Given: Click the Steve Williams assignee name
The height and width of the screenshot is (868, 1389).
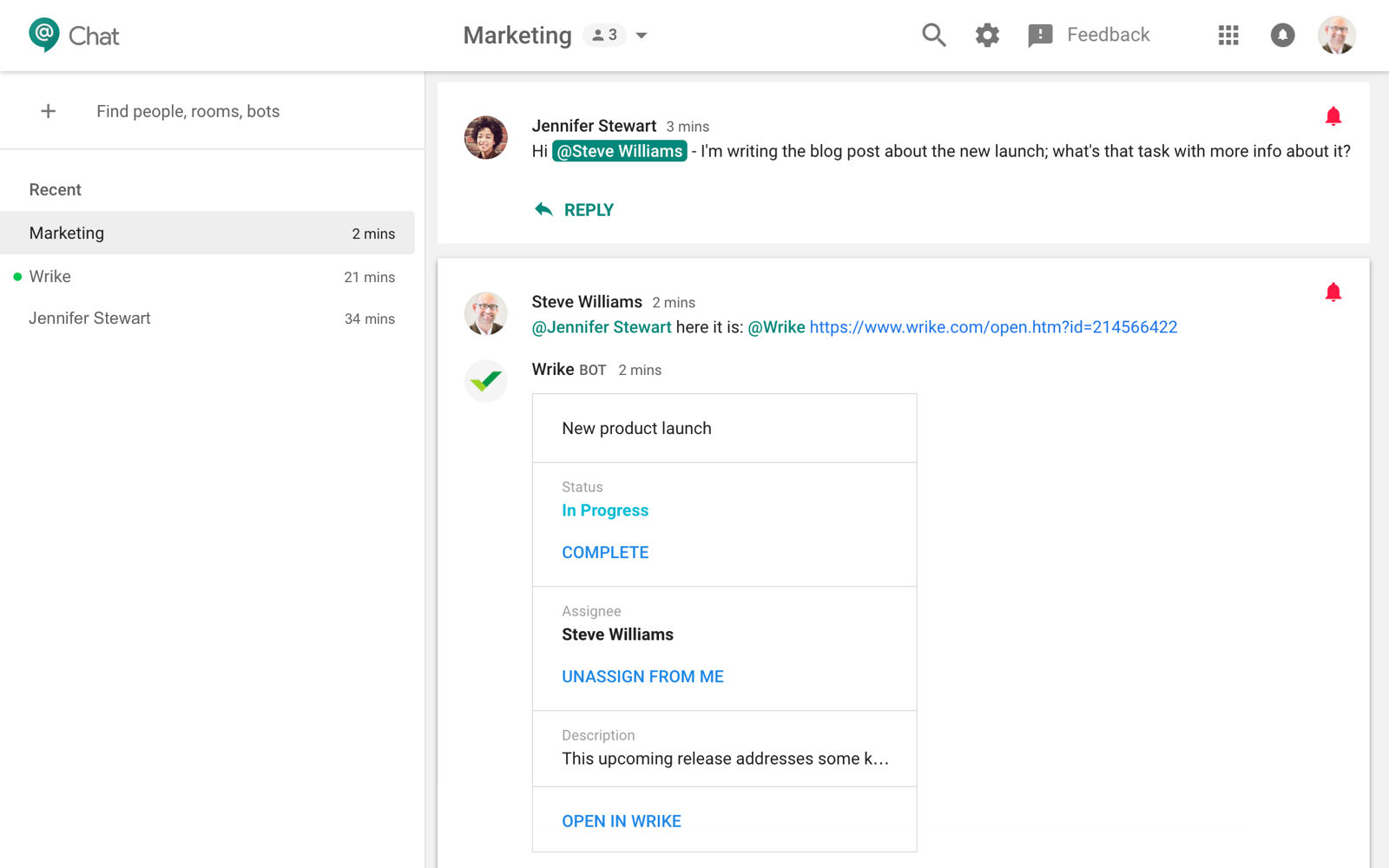Looking at the screenshot, I should (x=617, y=635).
